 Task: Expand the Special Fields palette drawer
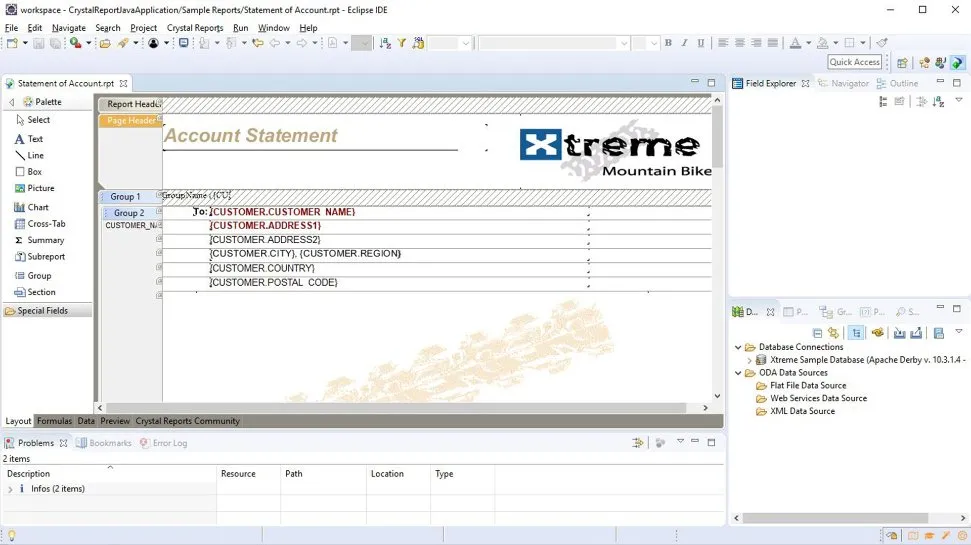point(47,311)
